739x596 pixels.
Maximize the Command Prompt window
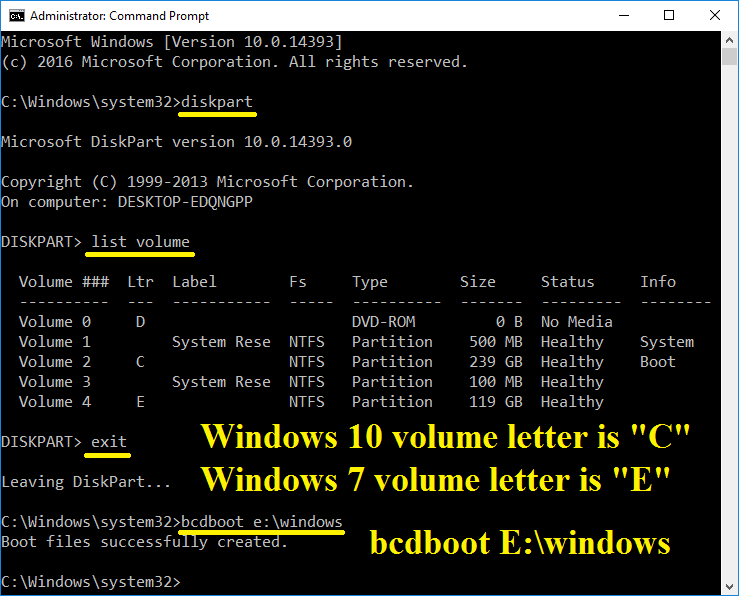point(668,16)
